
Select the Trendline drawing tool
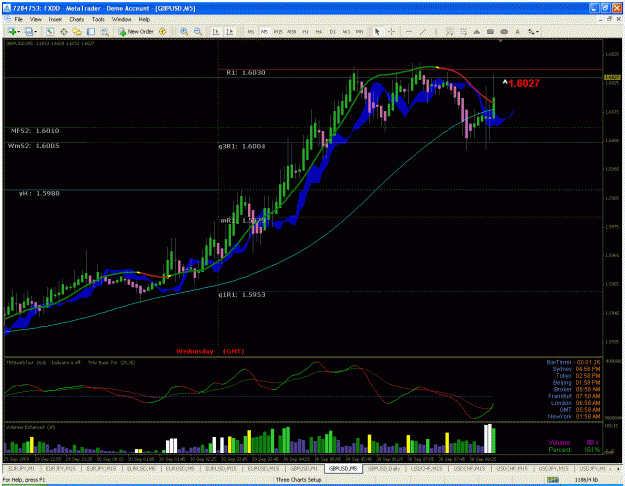coord(422,31)
